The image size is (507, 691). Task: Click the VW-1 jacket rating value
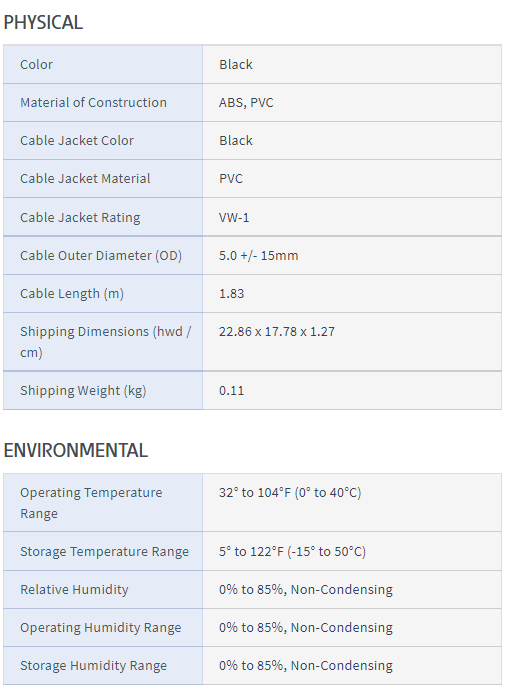click(x=234, y=217)
